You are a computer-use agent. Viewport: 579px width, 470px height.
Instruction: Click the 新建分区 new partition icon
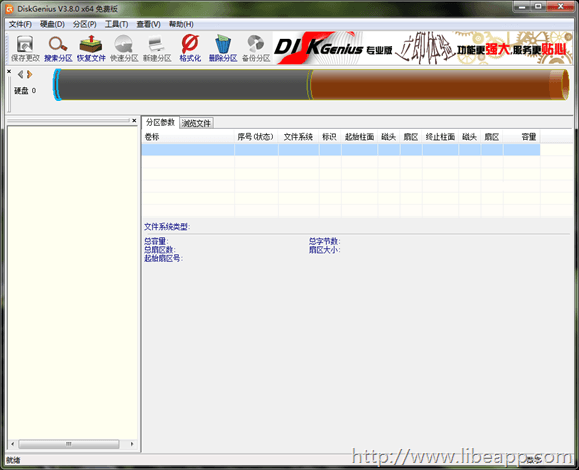coord(157,48)
